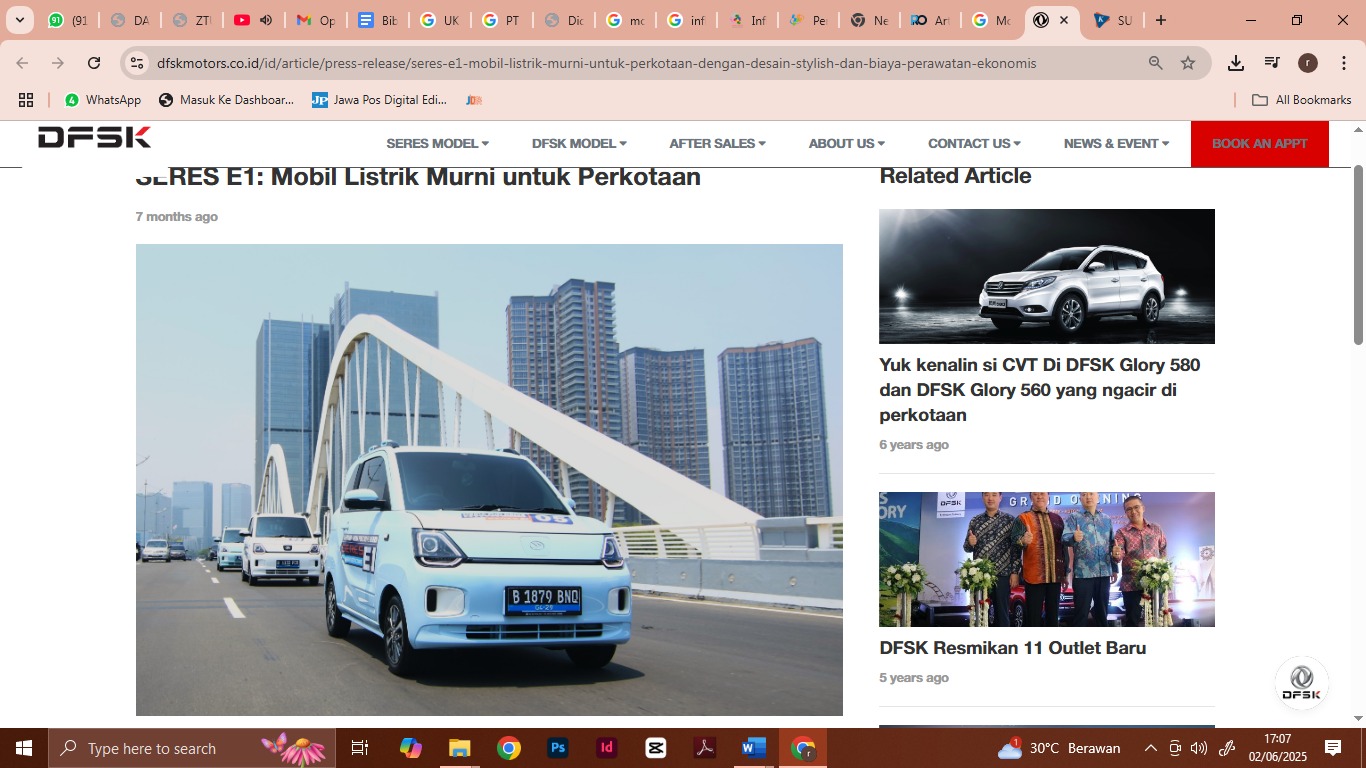Open Jawa Pos Digital Edition bookmark
This screenshot has height=768, width=1366.
tap(379, 100)
